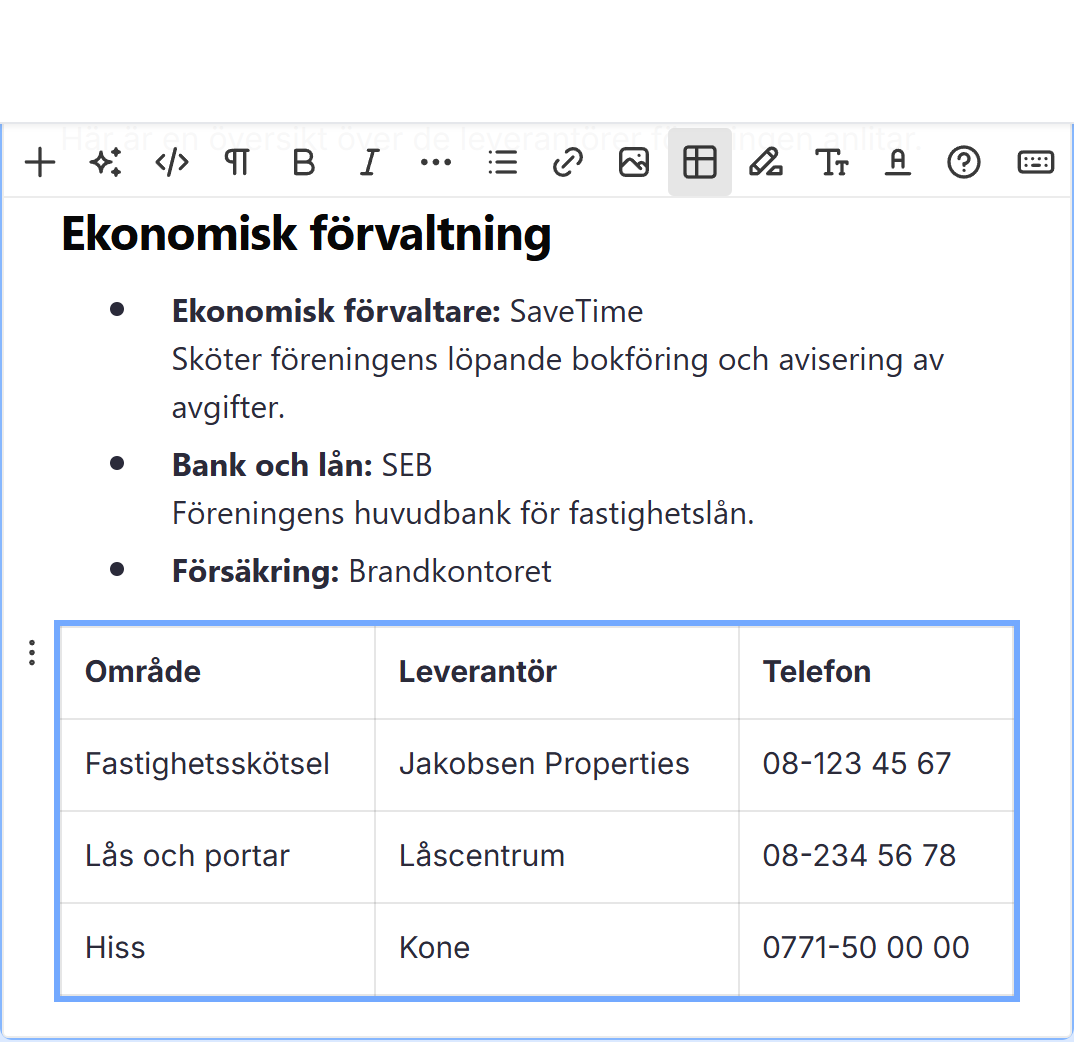The width and height of the screenshot is (1074, 1042).
Task: Toggle code view with the code brackets icon
Action: pyautogui.click(x=171, y=162)
